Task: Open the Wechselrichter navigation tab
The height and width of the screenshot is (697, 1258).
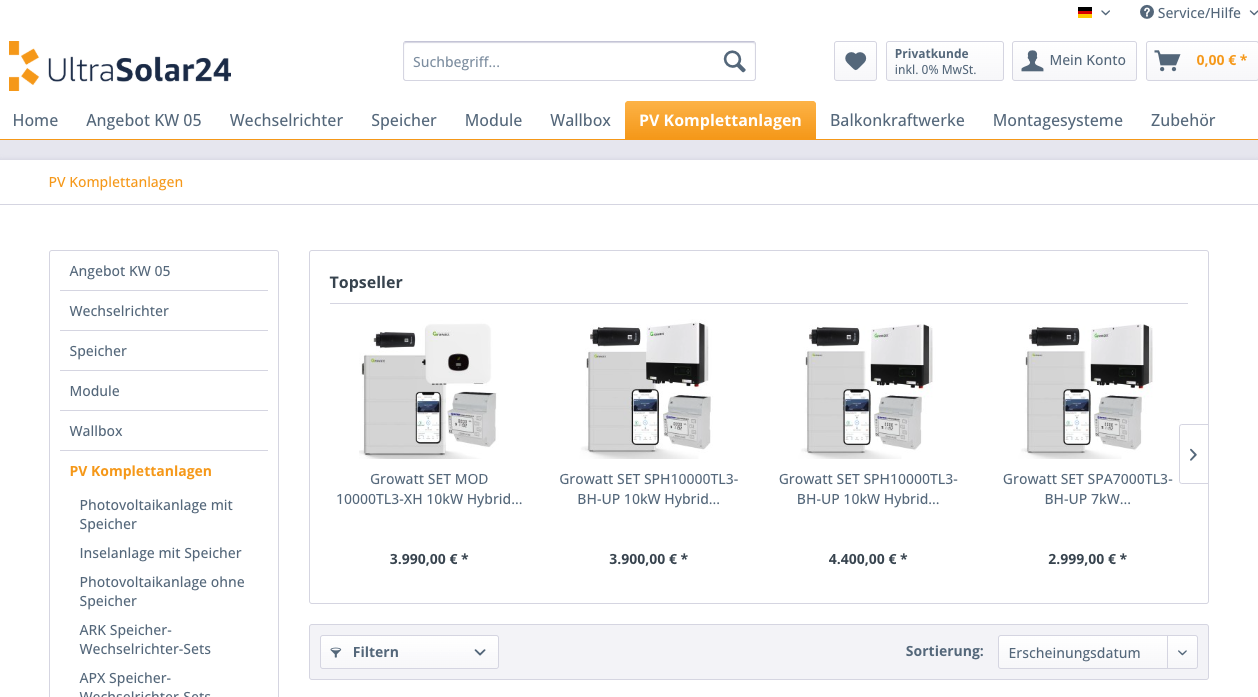Action: tap(287, 119)
